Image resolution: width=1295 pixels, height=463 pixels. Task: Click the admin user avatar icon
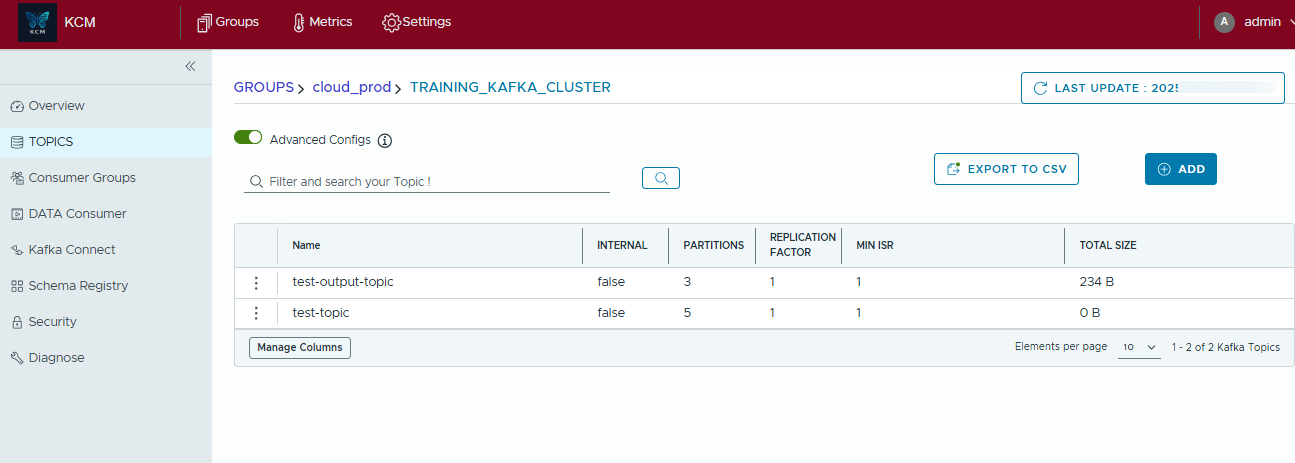pos(1224,22)
